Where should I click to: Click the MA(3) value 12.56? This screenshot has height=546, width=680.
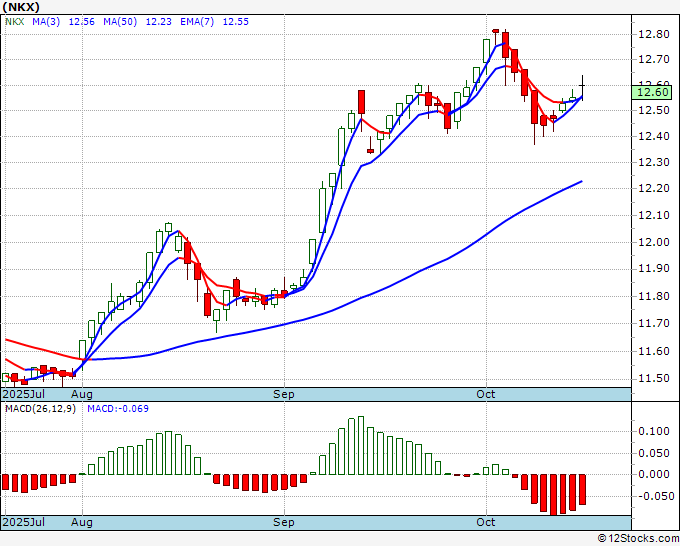(x=82, y=22)
